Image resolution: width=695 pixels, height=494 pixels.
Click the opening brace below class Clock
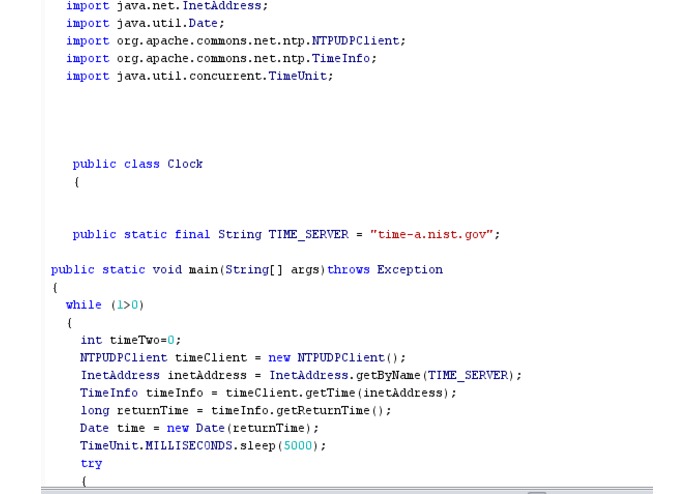pos(77,182)
